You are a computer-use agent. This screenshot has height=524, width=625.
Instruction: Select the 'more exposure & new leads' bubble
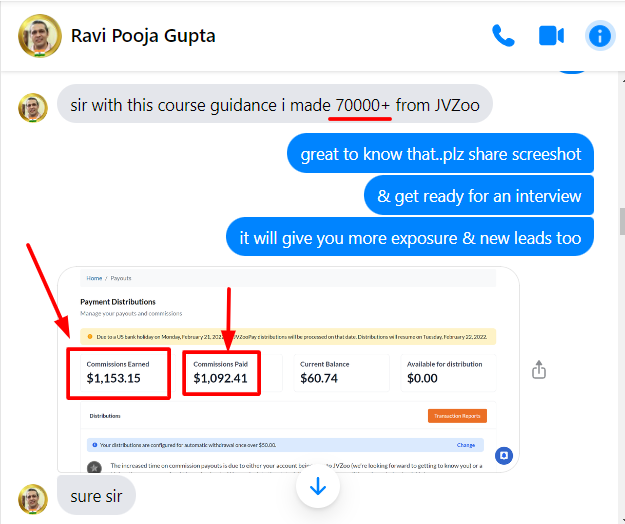(x=410, y=237)
